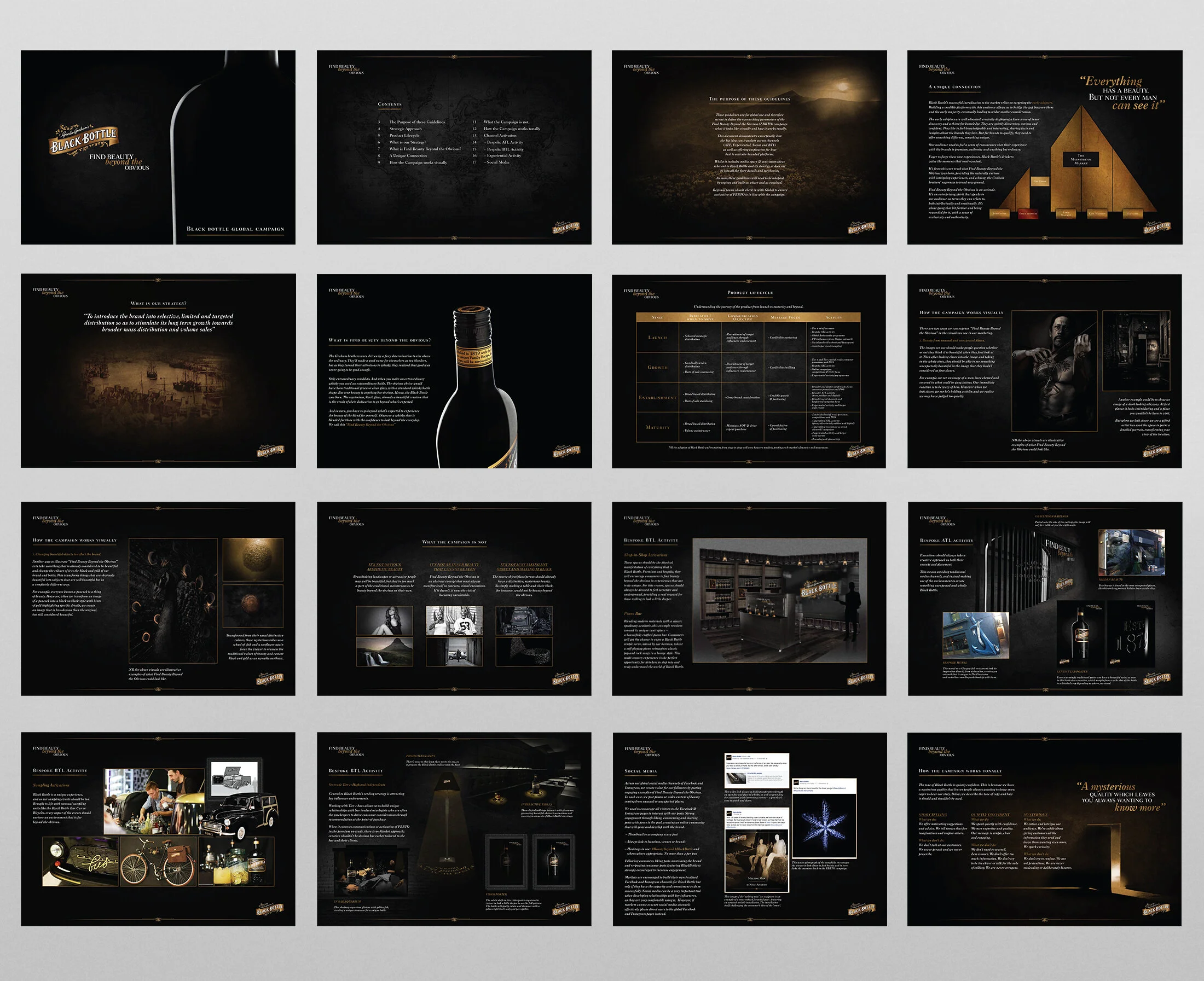
Task: Select the A Unique Connection pyramid slide
Action: 1045,148
